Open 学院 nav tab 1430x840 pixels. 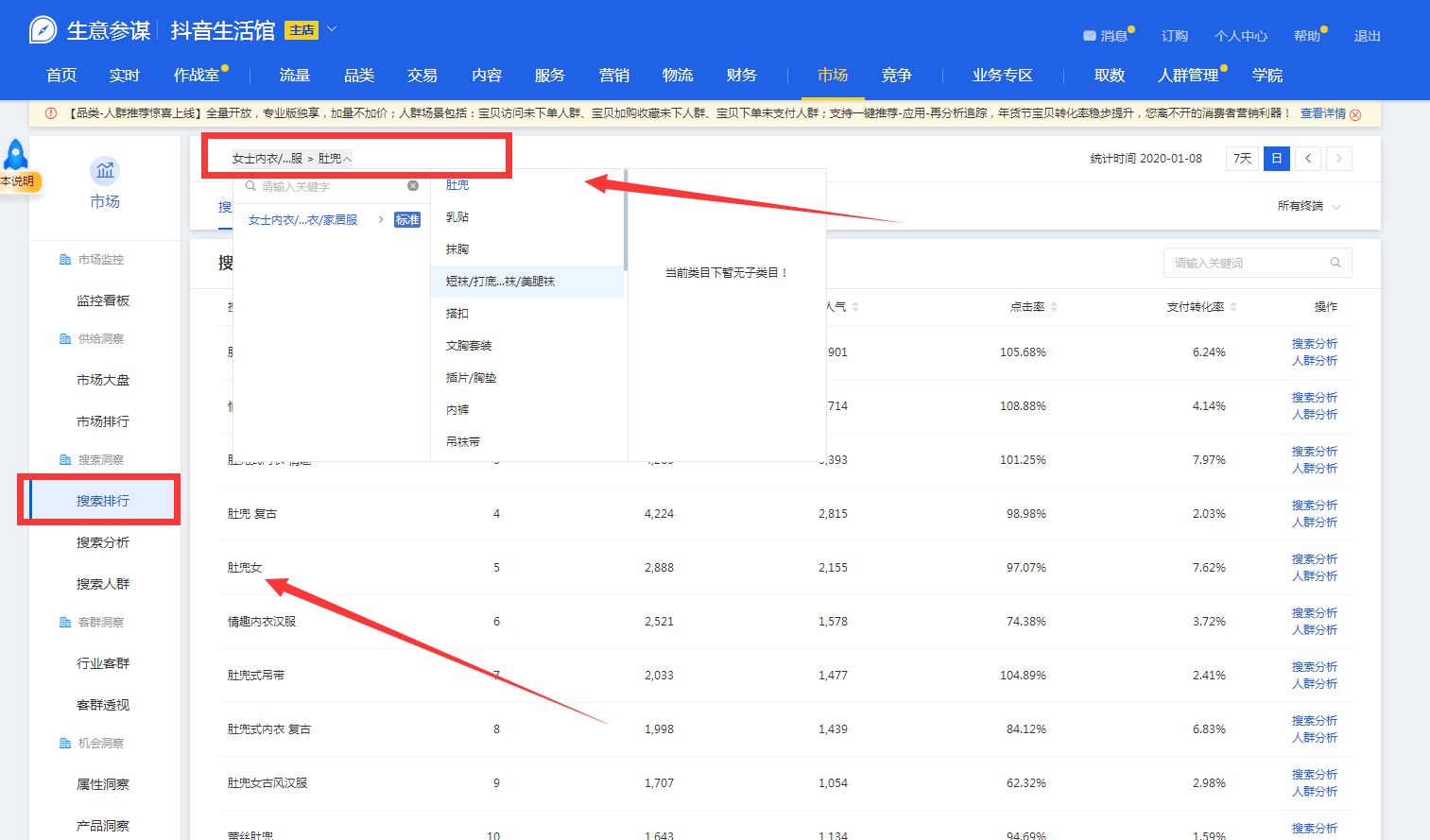coord(1267,76)
